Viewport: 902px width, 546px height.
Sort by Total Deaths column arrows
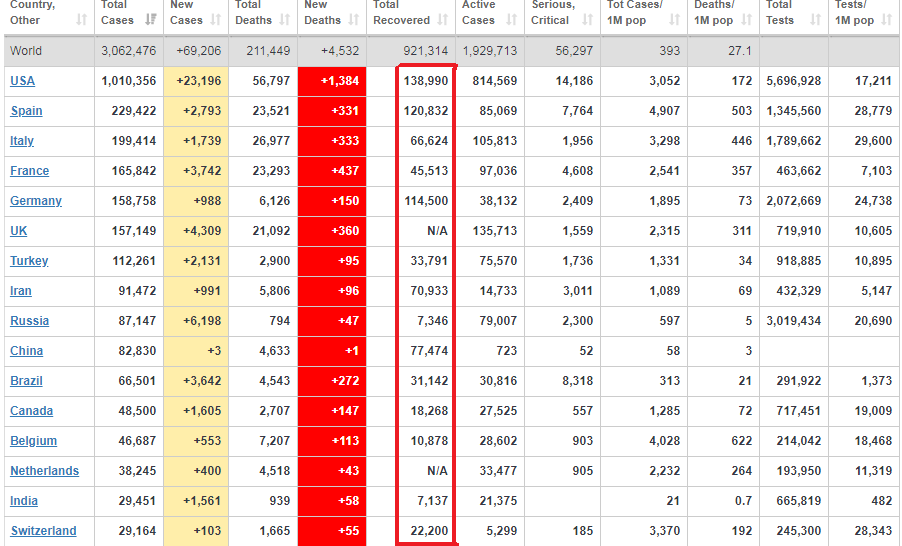285,20
